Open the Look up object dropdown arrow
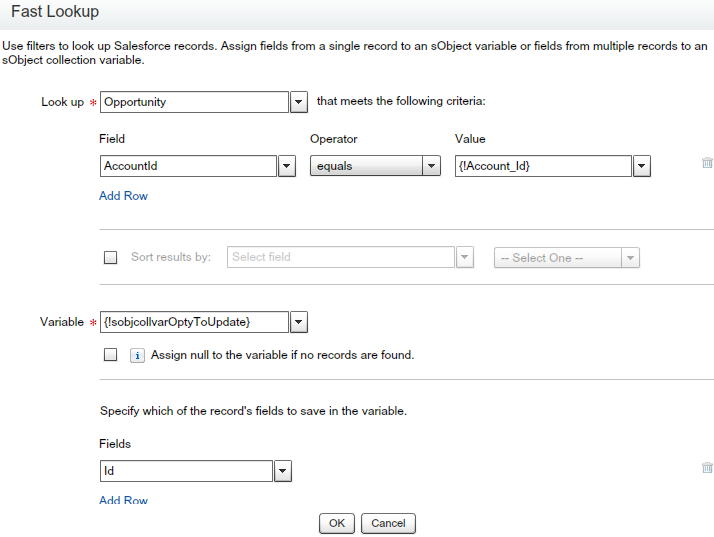Image resolution: width=714 pixels, height=537 pixels. pyautogui.click(x=298, y=102)
